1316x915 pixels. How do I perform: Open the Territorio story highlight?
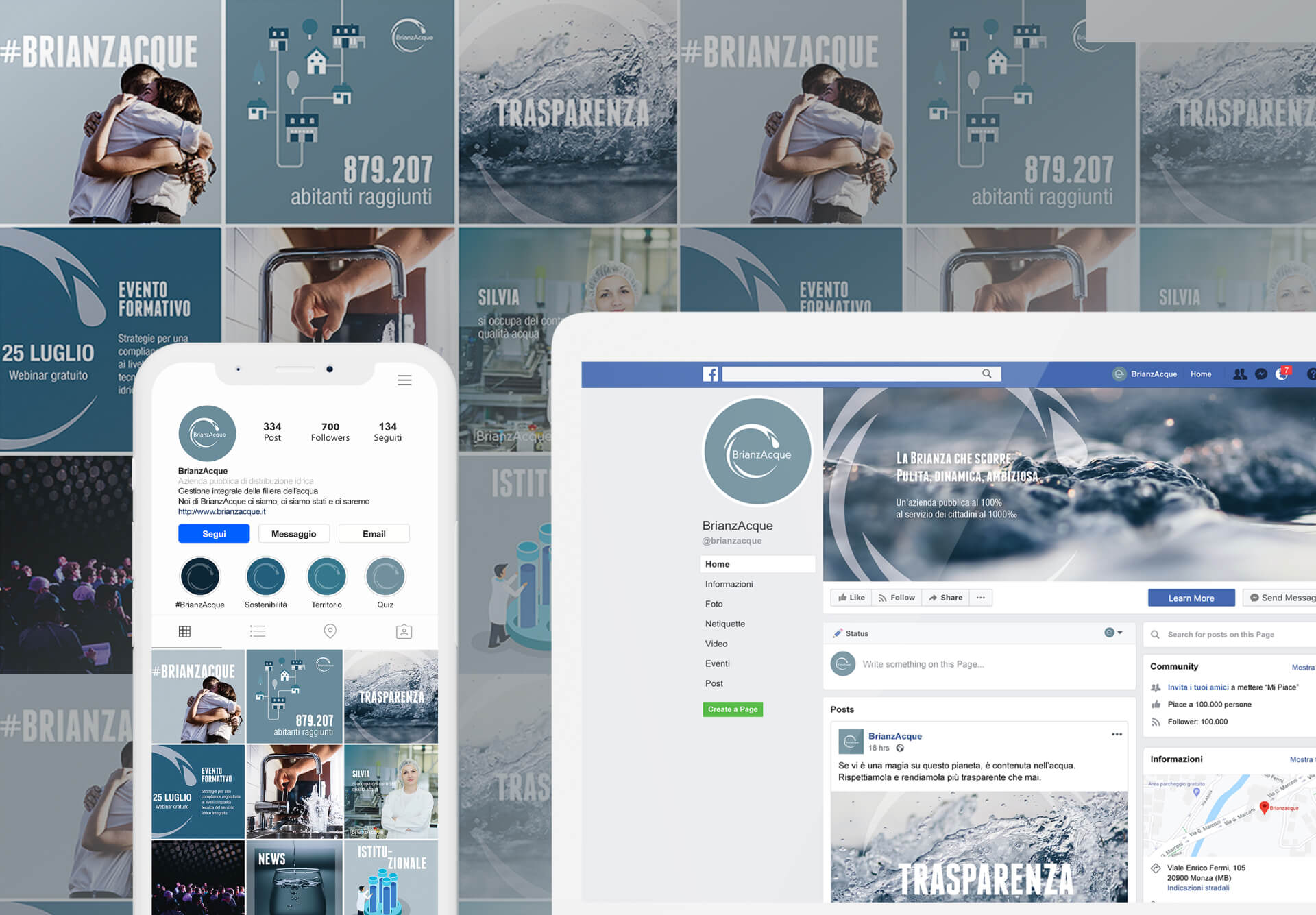tap(326, 576)
